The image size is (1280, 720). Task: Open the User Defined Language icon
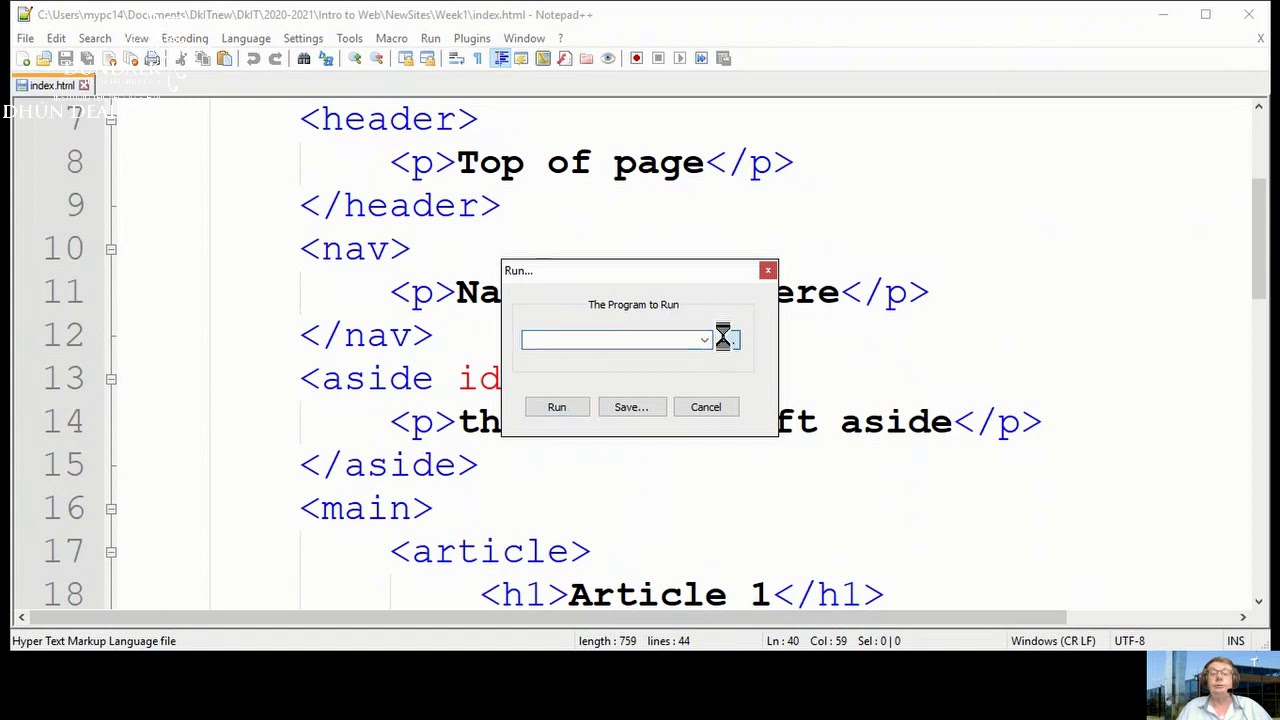point(521,59)
